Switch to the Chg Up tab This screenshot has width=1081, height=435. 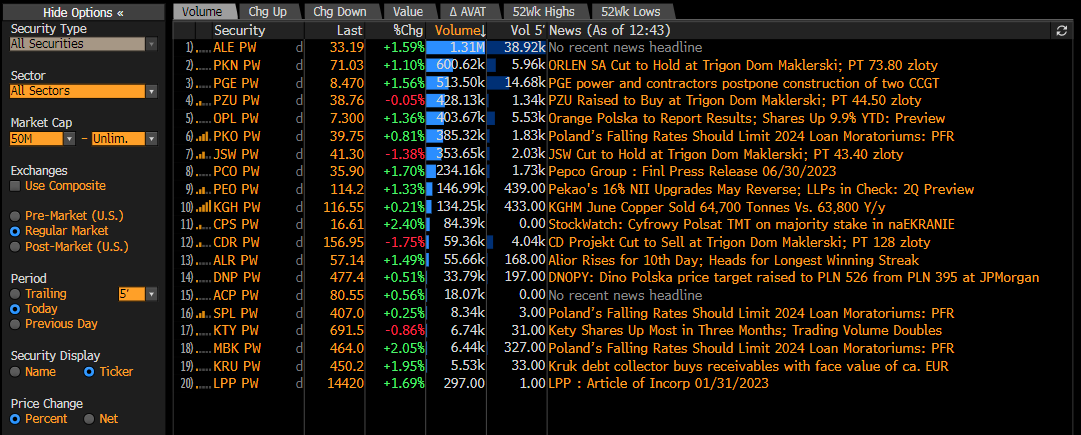click(268, 12)
